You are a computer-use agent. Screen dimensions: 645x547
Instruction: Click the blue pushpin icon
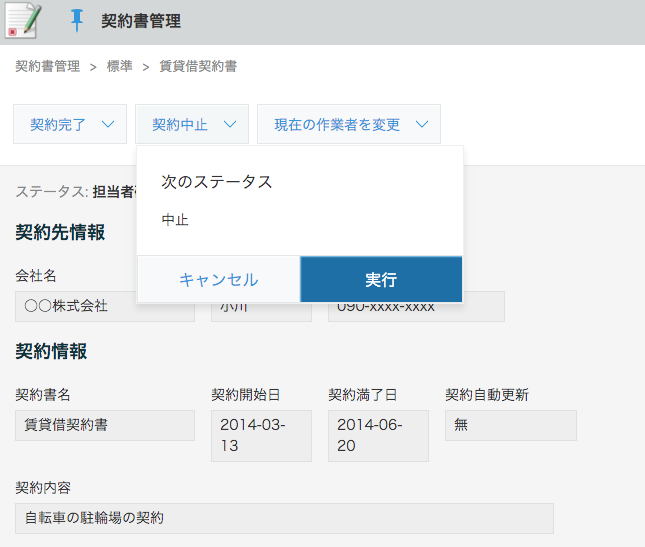pos(77,21)
